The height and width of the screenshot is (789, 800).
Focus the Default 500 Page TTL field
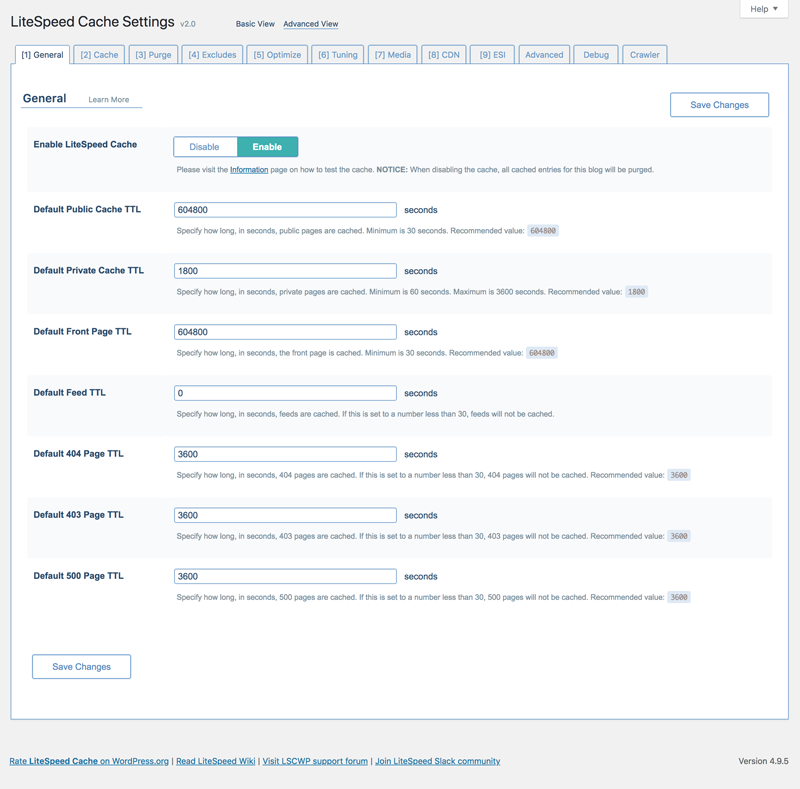285,576
